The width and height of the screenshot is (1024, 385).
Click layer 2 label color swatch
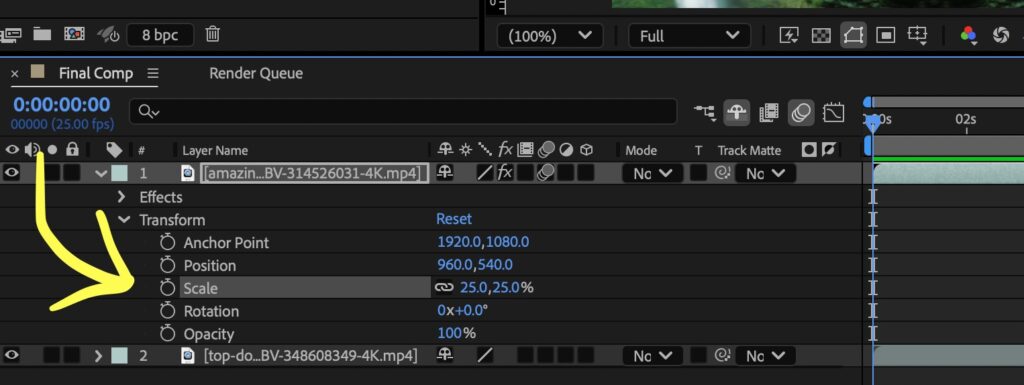[x=120, y=356]
